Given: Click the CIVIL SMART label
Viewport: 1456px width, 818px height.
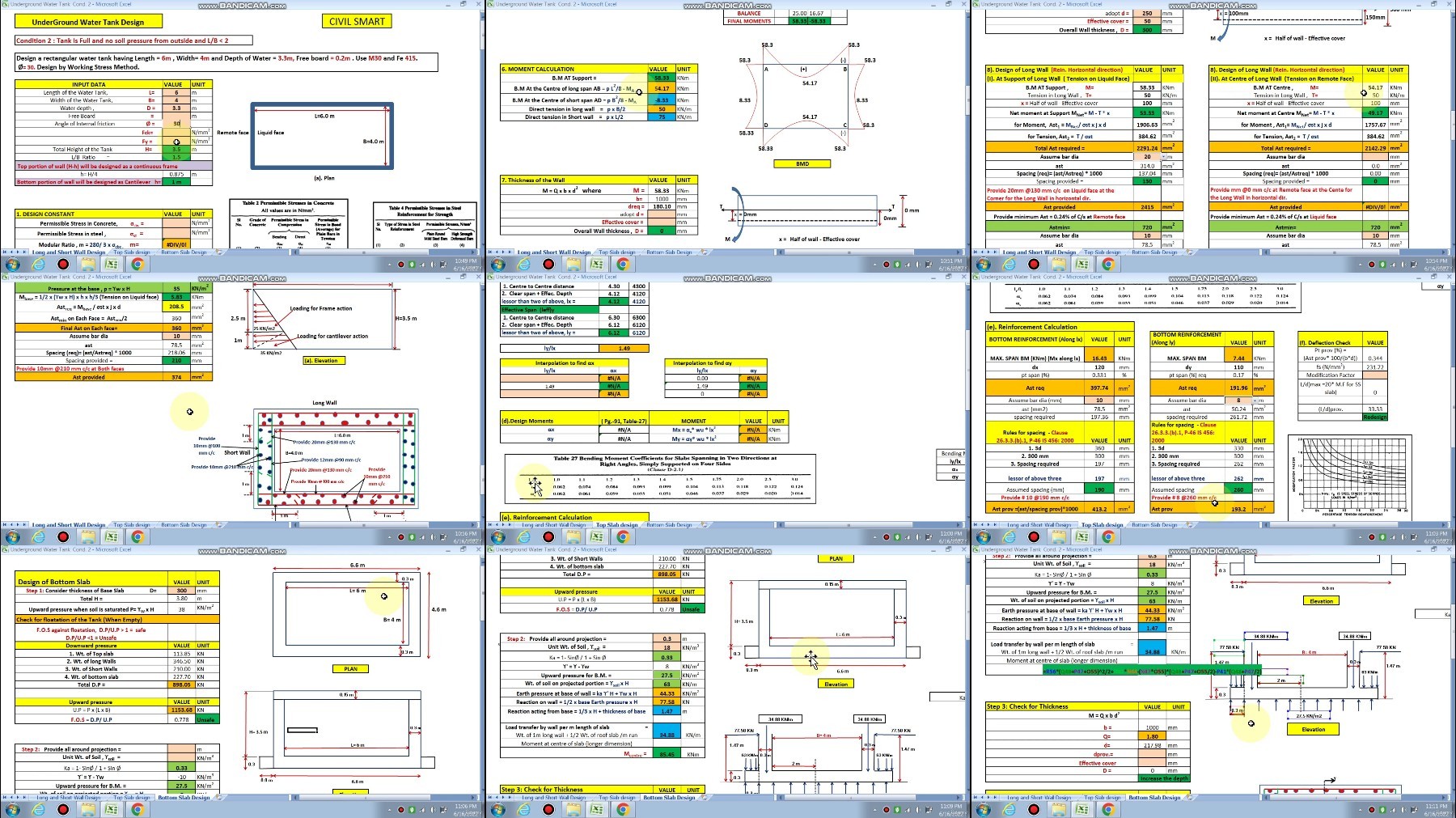Looking at the screenshot, I should (x=357, y=22).
